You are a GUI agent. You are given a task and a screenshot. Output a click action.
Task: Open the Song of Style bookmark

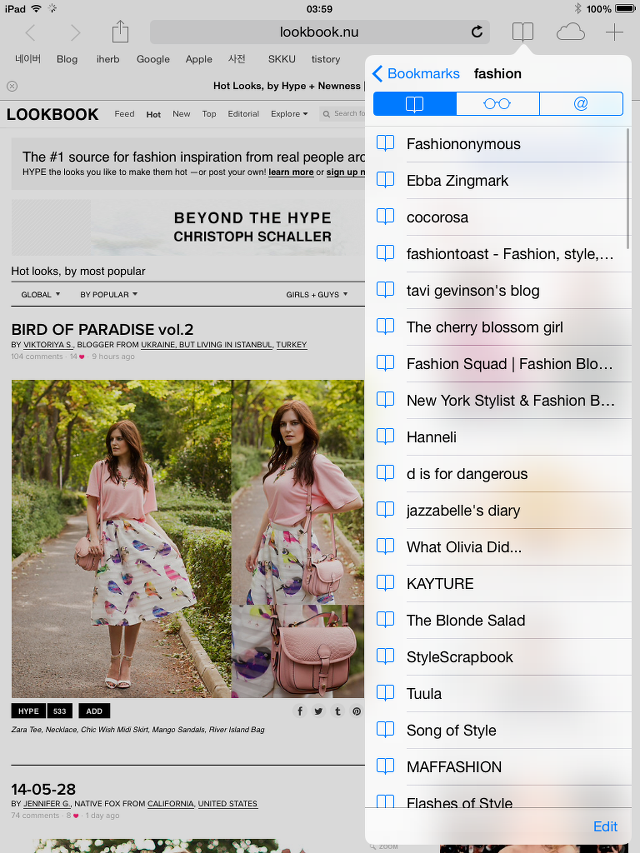[498, 730]
